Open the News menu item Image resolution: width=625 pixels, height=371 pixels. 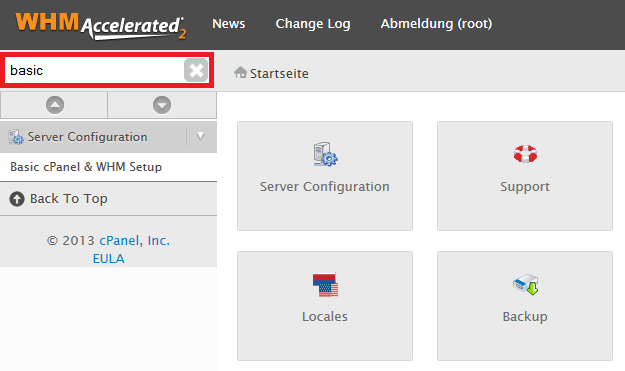(x=228, y=24)
